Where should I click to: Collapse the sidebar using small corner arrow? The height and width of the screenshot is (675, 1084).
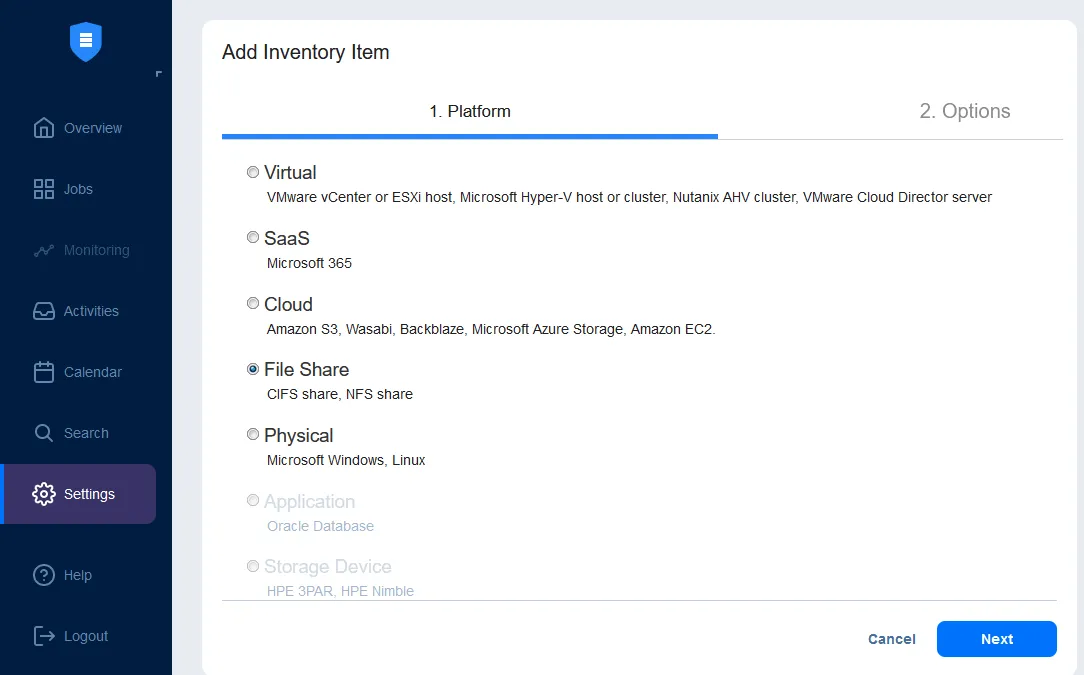pyautogui.click(x=159, y=74)
